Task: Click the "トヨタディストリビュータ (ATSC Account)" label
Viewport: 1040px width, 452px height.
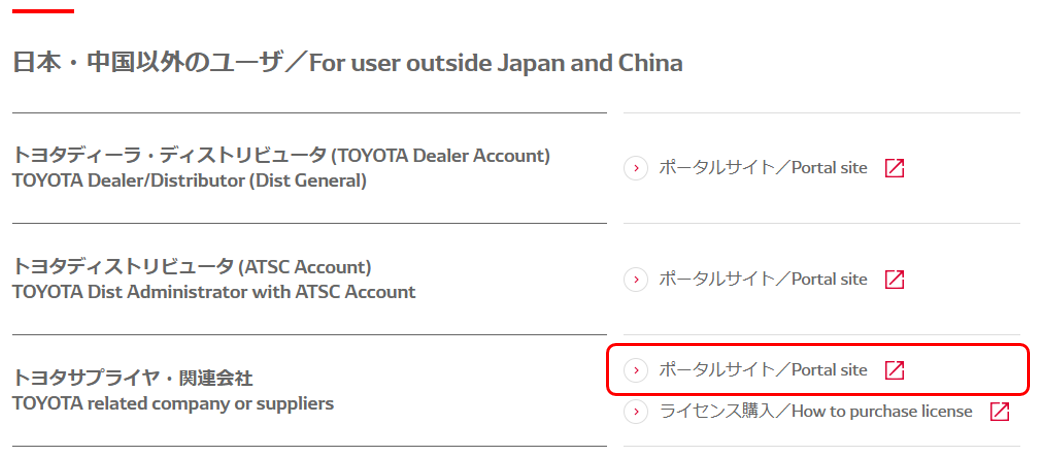Action: pos(191,267)
